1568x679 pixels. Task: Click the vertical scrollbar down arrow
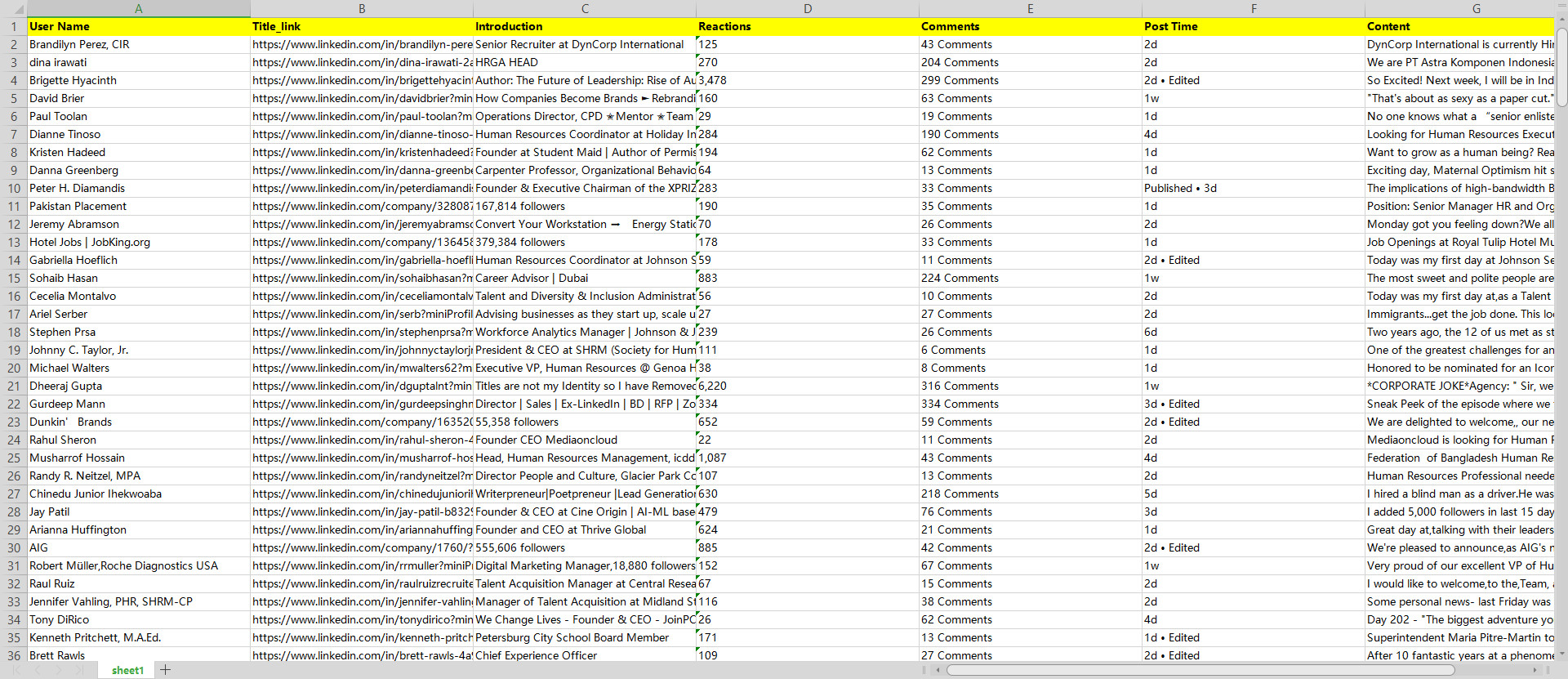(x=1561, y=654)
